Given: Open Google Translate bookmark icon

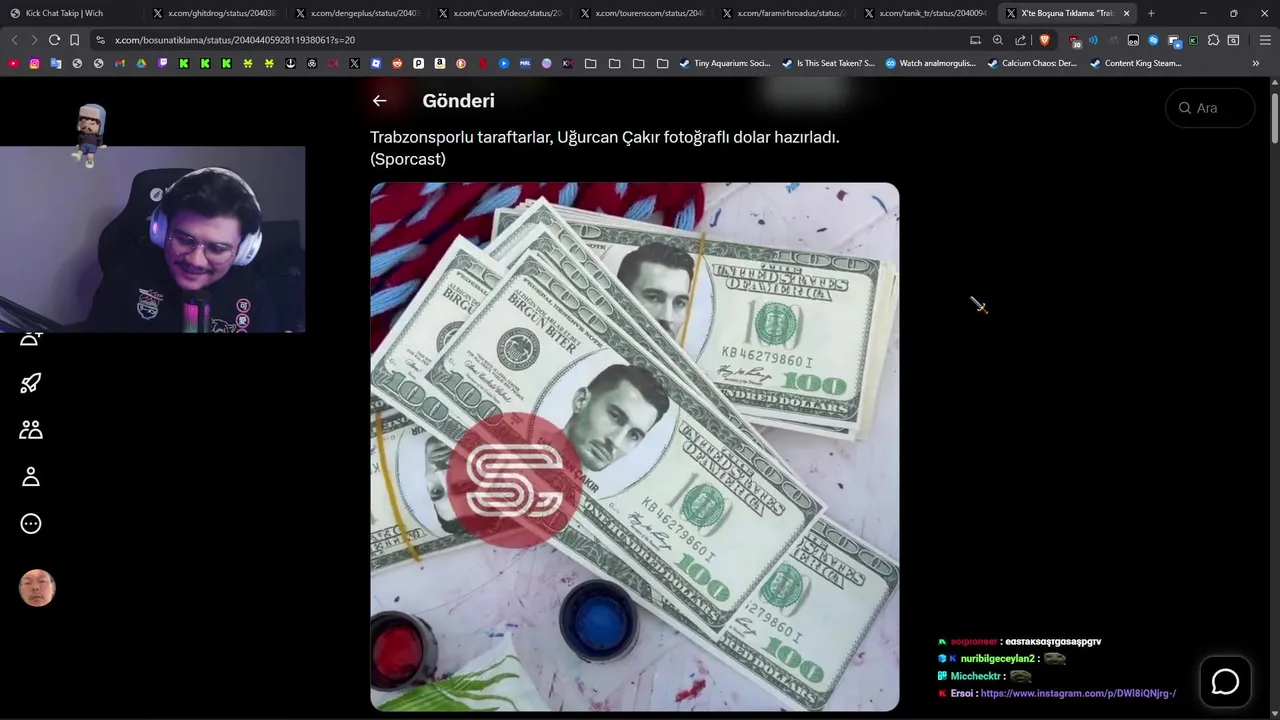Looking at the screenshot, I should pos(55,63).
